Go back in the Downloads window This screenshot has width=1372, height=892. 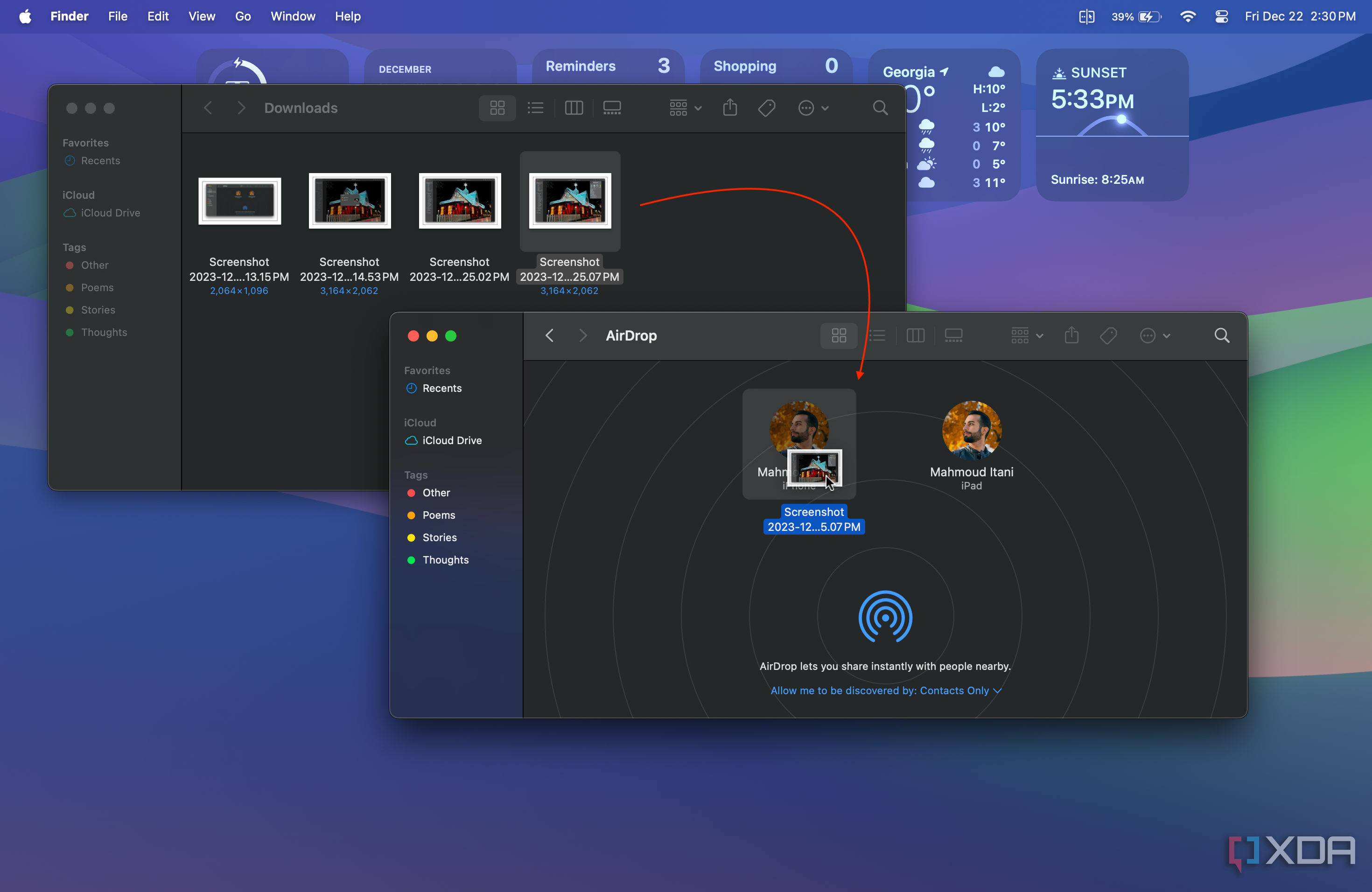(x=208, y=108)
